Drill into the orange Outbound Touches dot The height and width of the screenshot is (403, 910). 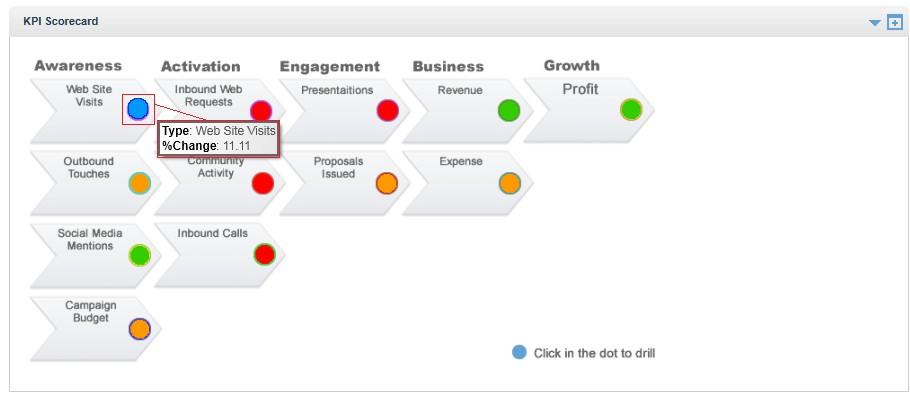point(139,183)
